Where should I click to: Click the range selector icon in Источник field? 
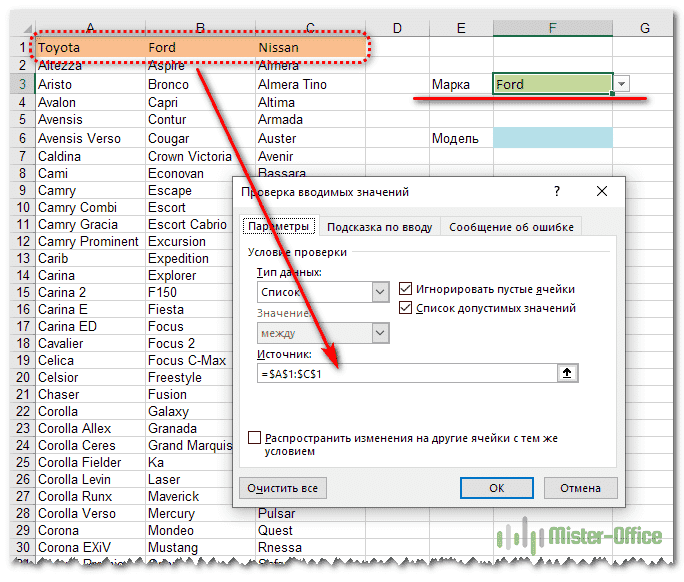pyautogui.click(x=568, y=373)
